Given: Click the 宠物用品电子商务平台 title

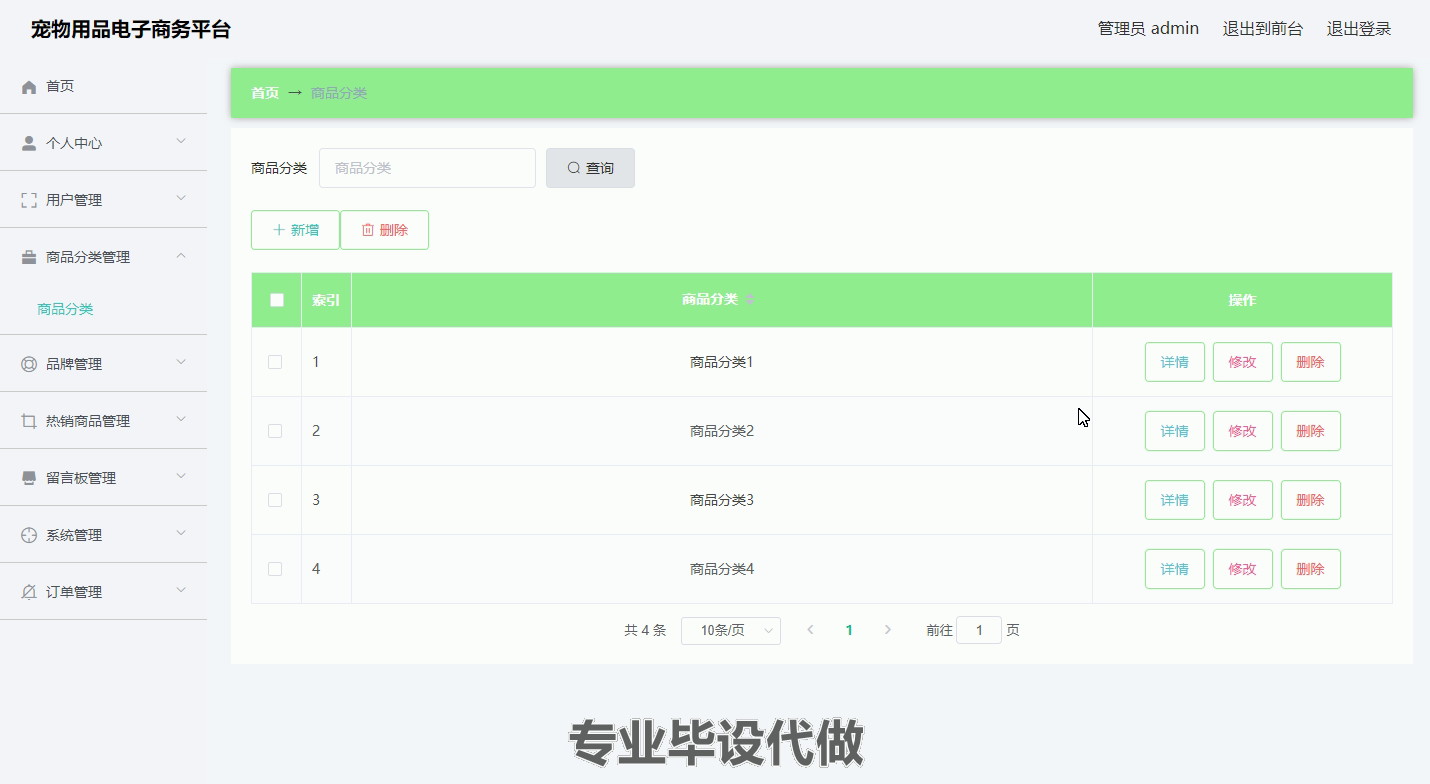Looking at the screenshot, I should pos(131,29).
